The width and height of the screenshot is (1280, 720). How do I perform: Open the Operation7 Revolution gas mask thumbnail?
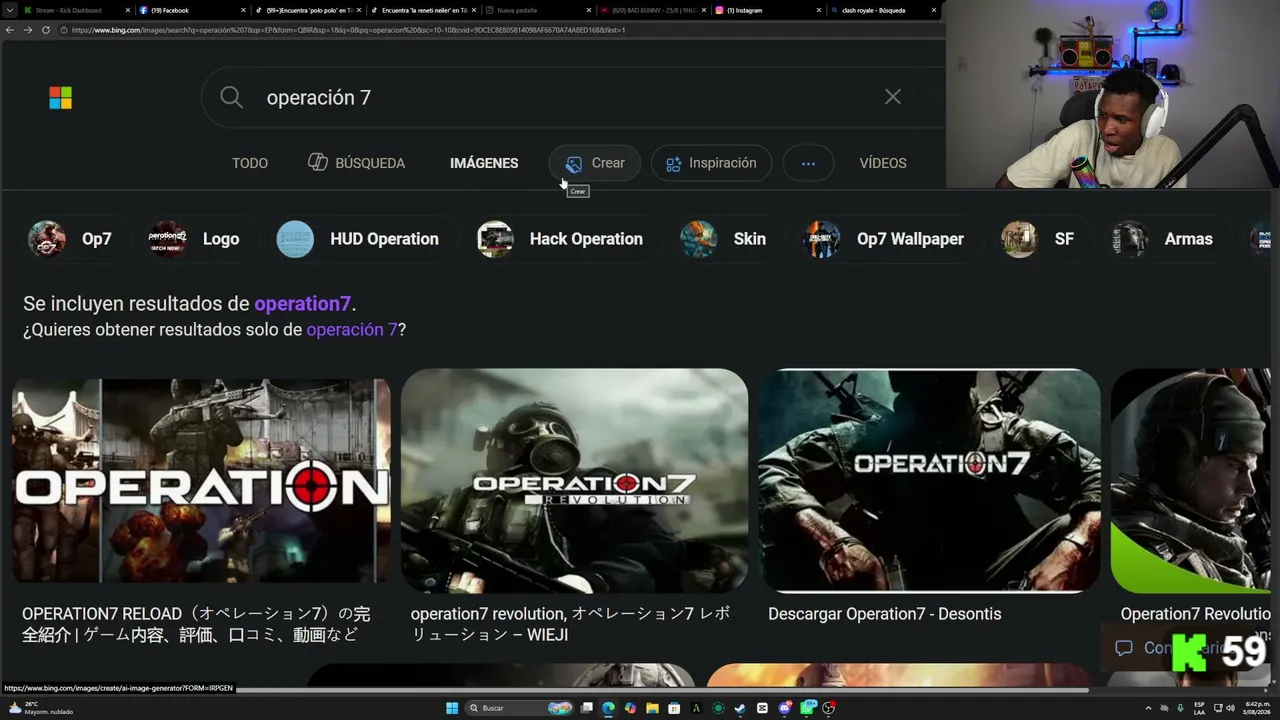tap(574, 481)
